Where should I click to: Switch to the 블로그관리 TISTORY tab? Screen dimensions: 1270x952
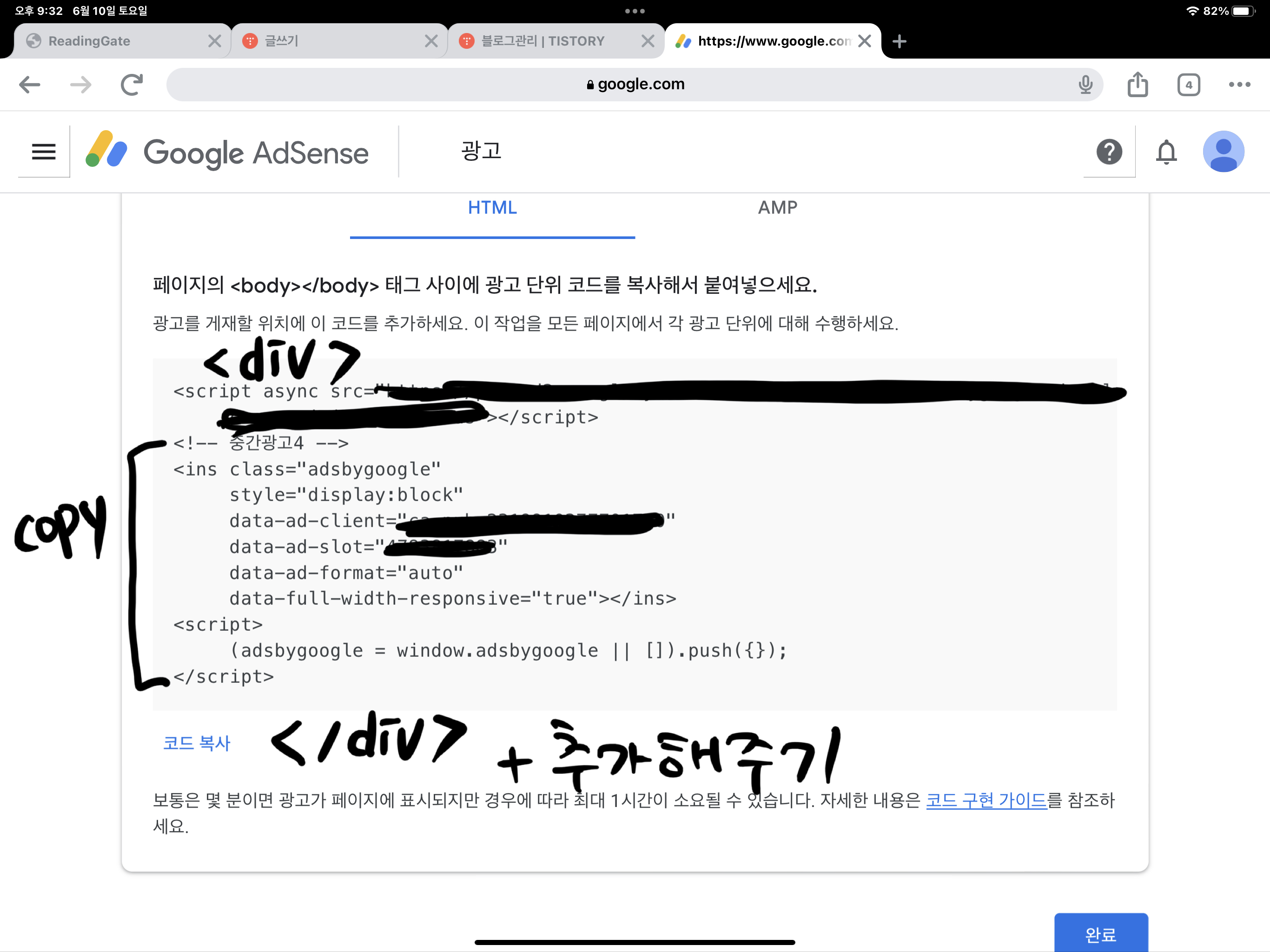[x=542, y=41]
